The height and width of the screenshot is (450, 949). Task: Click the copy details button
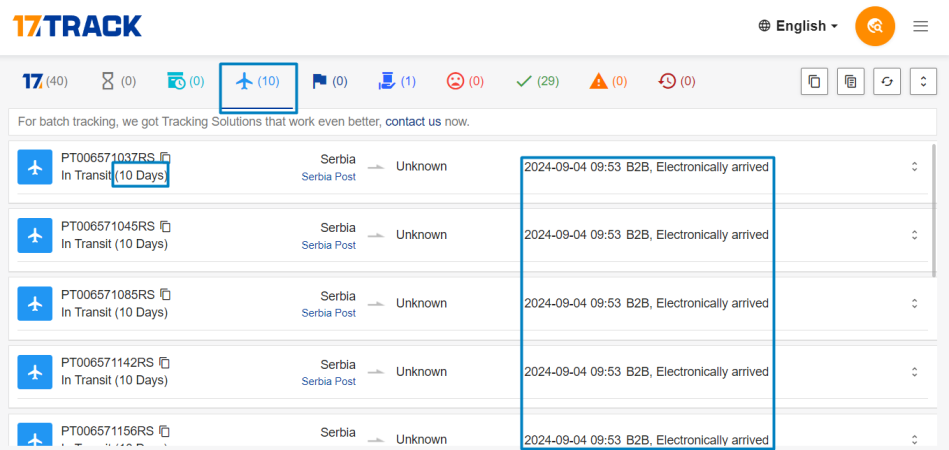click(850, 82)
